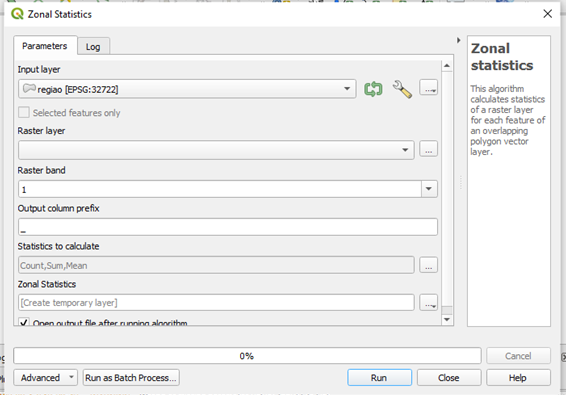The width and height of the screenshot is (566, 395).
Task: Open the Input layer regiao dropdown
Action: pos(187,89)
